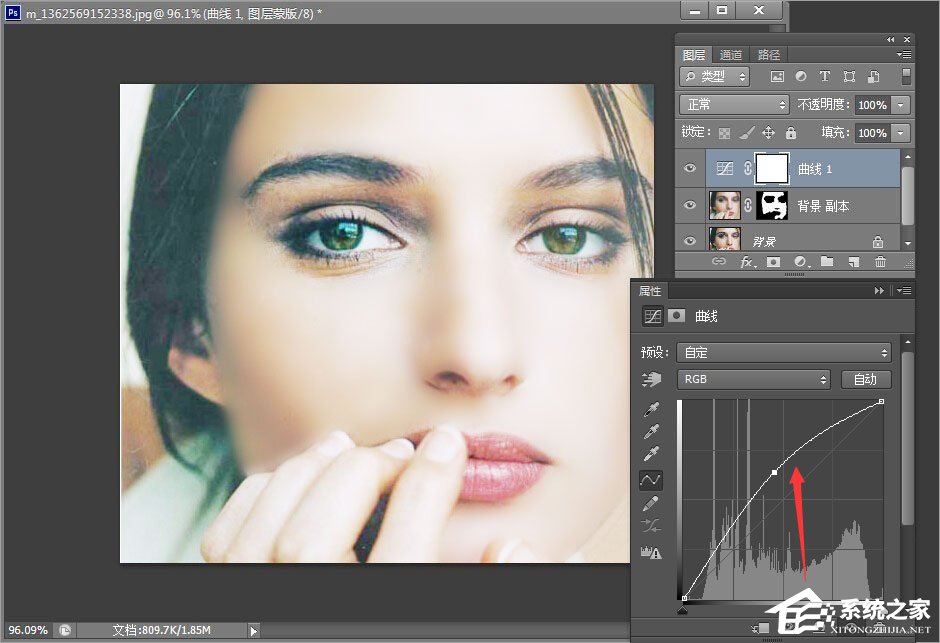Click the create new group folder icon
This screenshot has width=940, height=643.
coord(827,262)
